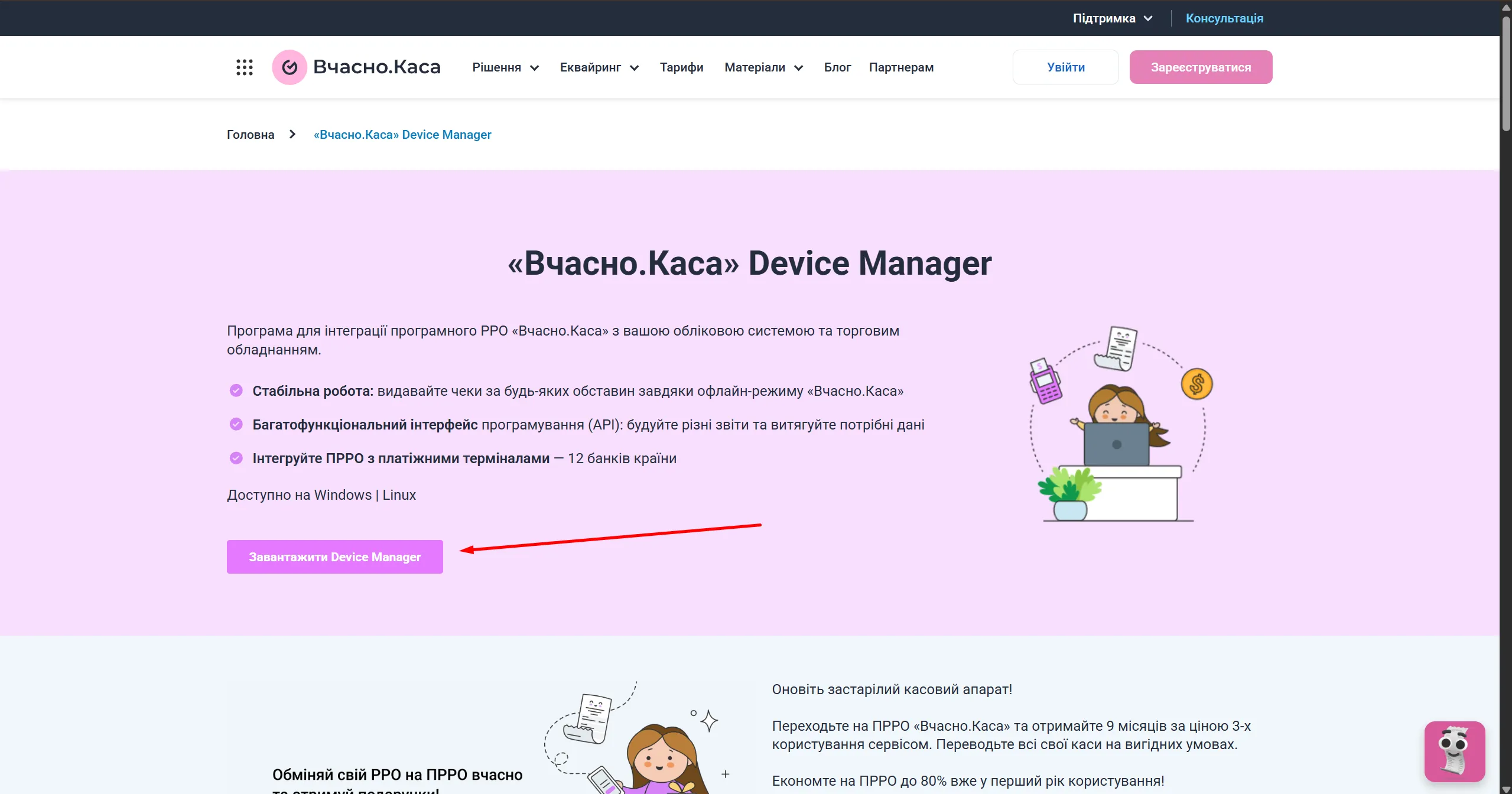
Task: Click the text Оновіть застарілий касовий апарат!
Action: pyautogui.click(x=892, y=689)
